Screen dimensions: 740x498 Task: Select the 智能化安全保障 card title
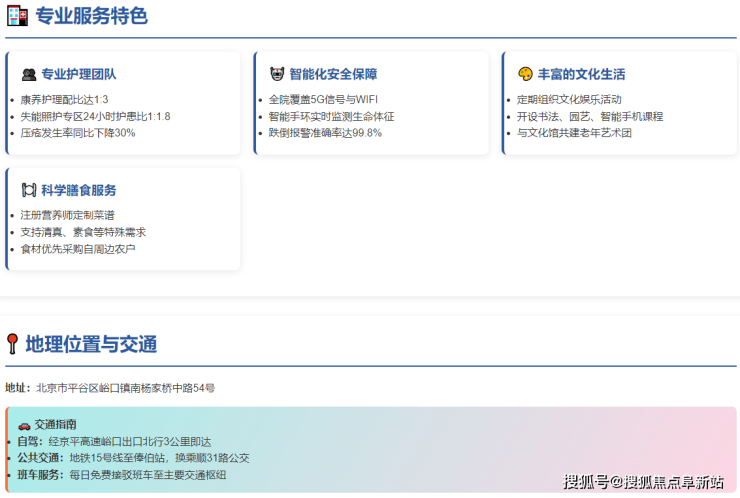[x=333, y=75]
